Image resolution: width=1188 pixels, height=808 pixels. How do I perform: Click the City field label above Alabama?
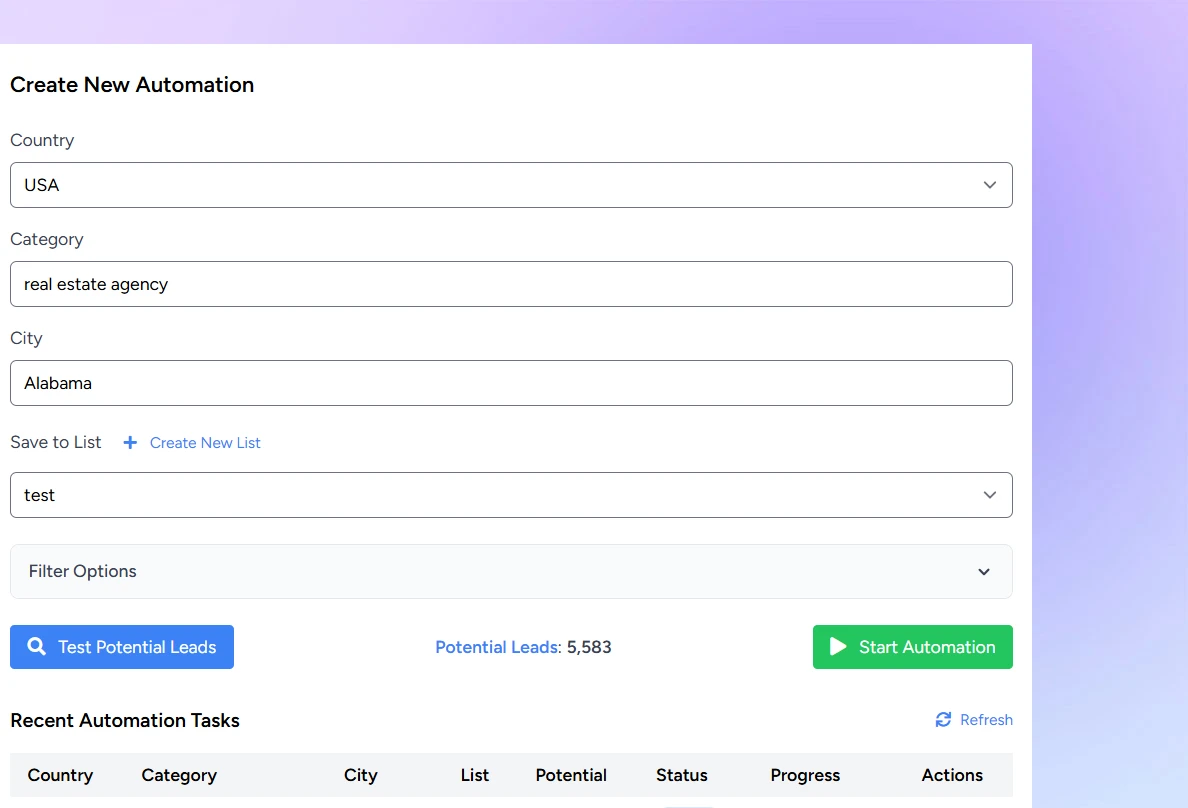27,338
